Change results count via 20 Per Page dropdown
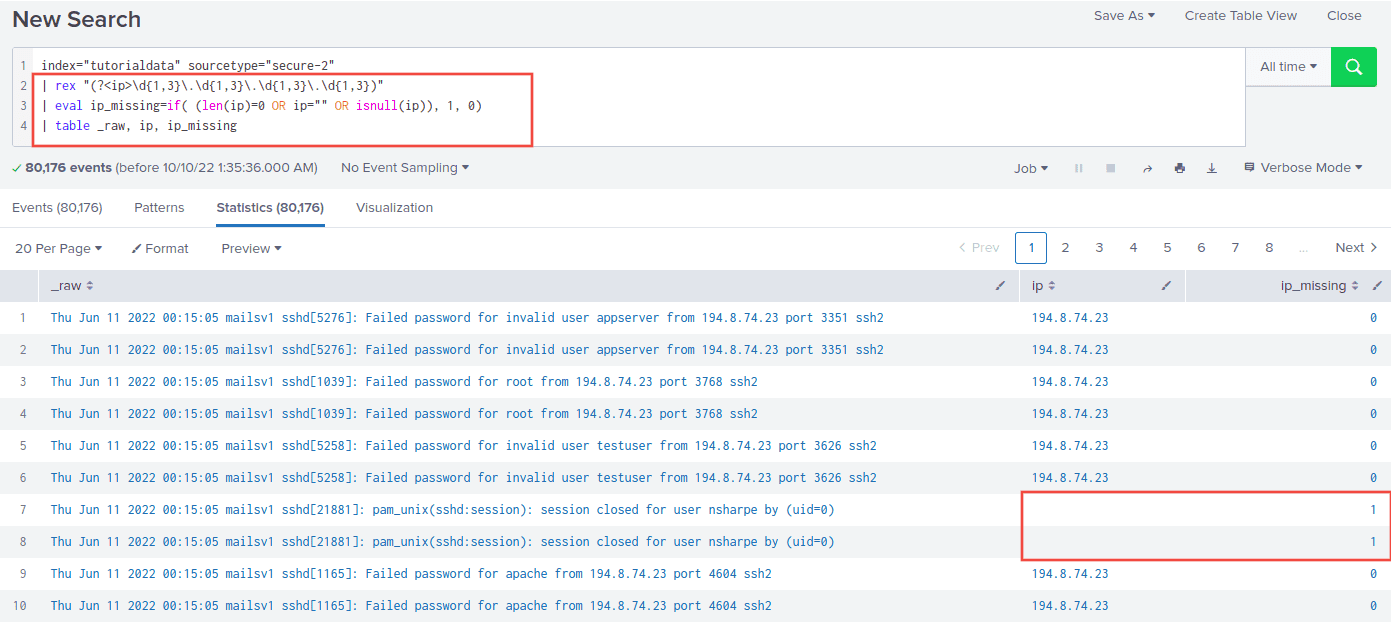 [56, 248]
